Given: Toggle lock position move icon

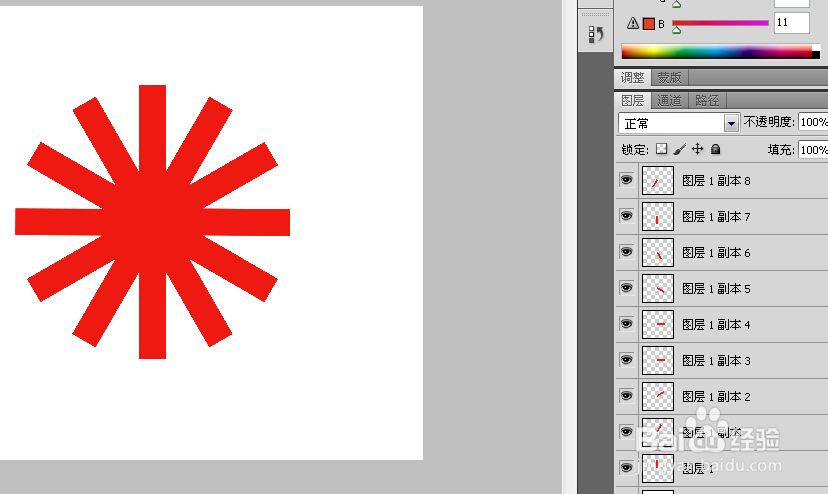Looking at the screenshot, I should click(x=698, y=149).
